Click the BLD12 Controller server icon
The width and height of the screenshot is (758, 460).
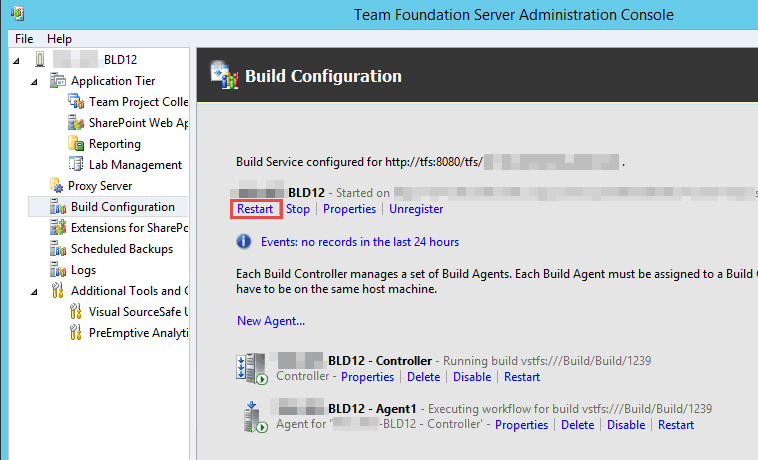click(x=251, y=369)
